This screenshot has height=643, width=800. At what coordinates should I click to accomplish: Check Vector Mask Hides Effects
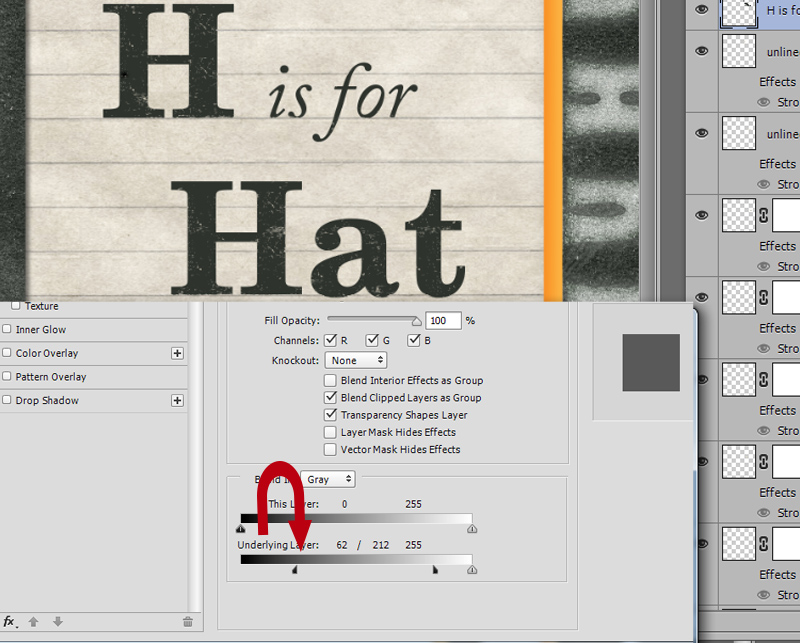pos(330,450)
